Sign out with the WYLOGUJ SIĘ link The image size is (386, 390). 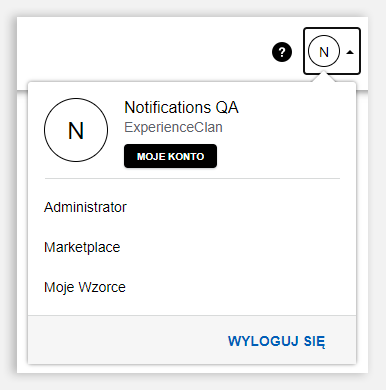276,341
